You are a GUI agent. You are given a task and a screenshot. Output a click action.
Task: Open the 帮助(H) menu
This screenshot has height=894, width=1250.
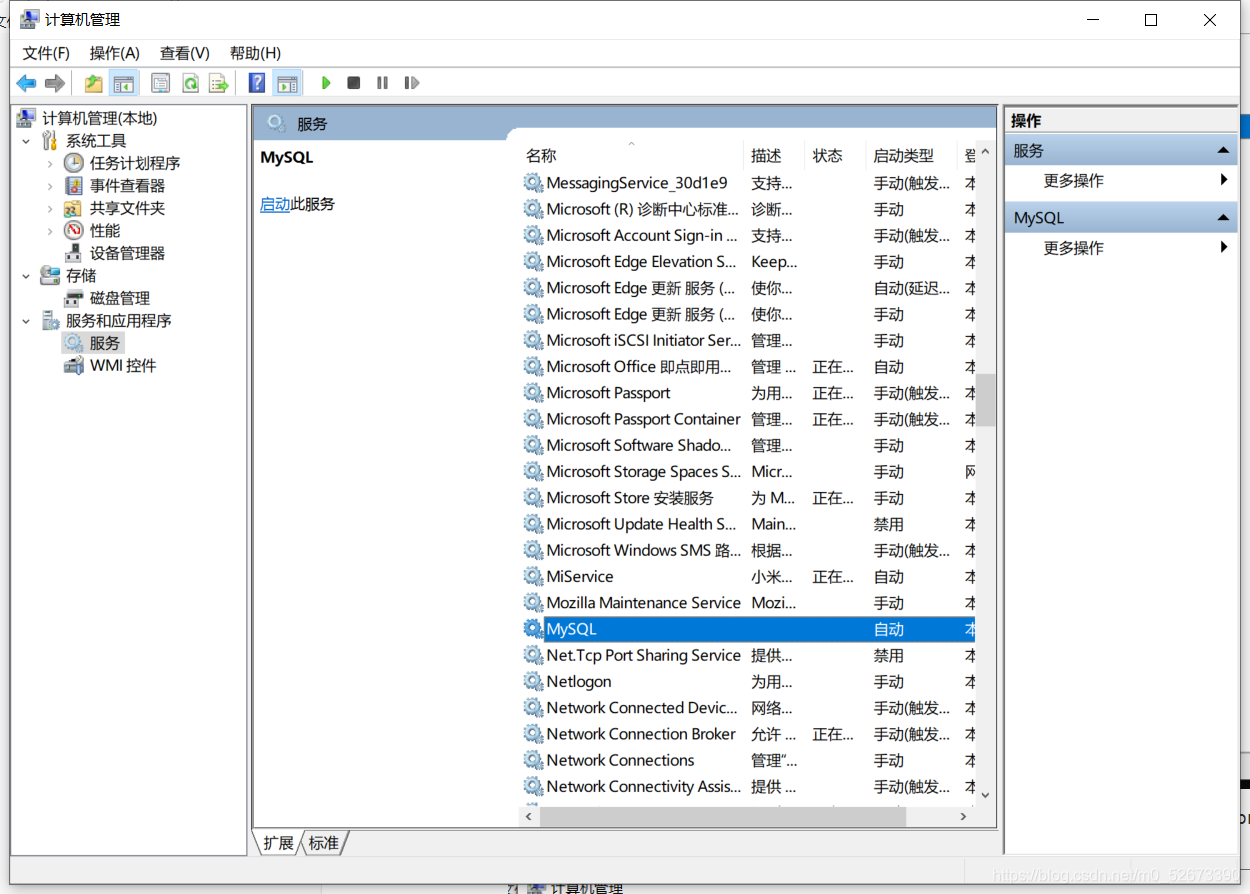[x=255, y=53]
